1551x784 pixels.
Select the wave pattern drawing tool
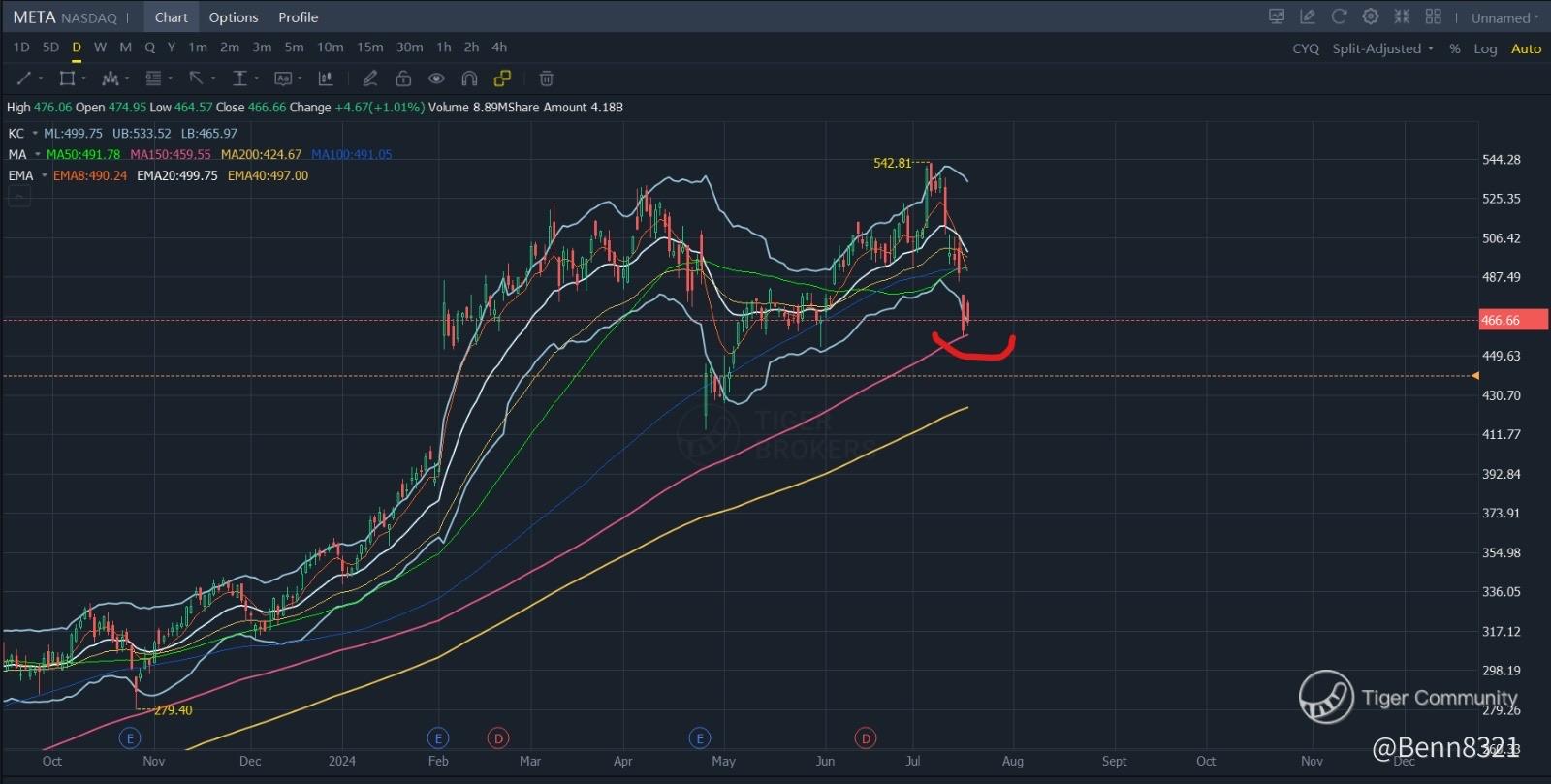pos(110,78)
